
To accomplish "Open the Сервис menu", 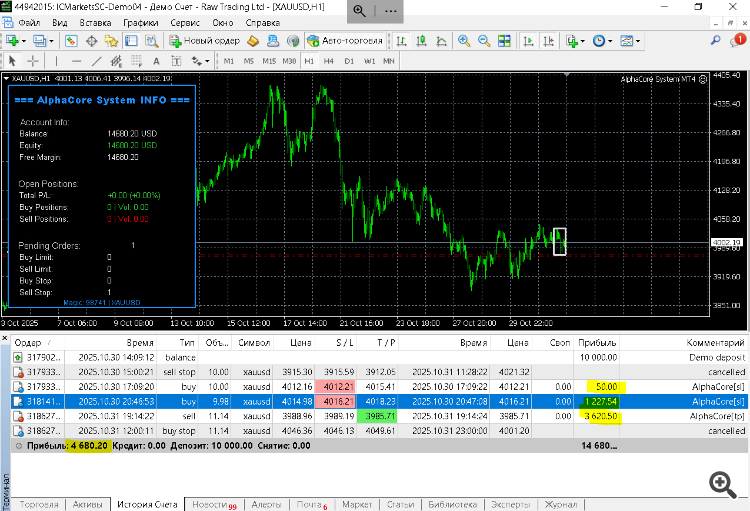I will click(x=183, y=21).
